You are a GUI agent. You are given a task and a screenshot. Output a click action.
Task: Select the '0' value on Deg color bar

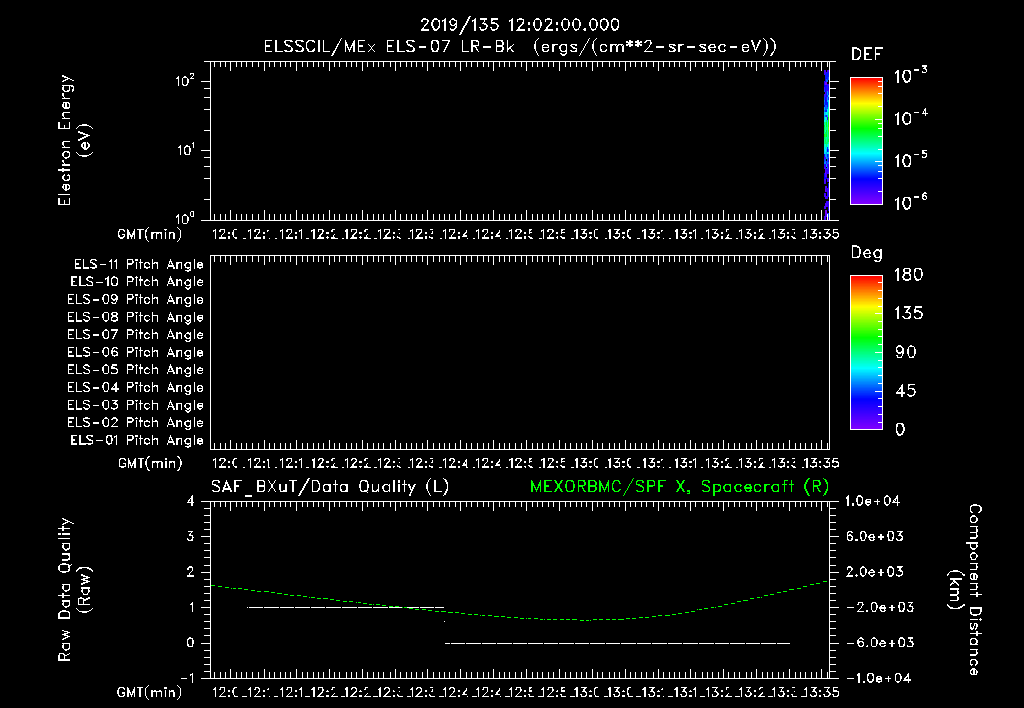click(901, 429)
